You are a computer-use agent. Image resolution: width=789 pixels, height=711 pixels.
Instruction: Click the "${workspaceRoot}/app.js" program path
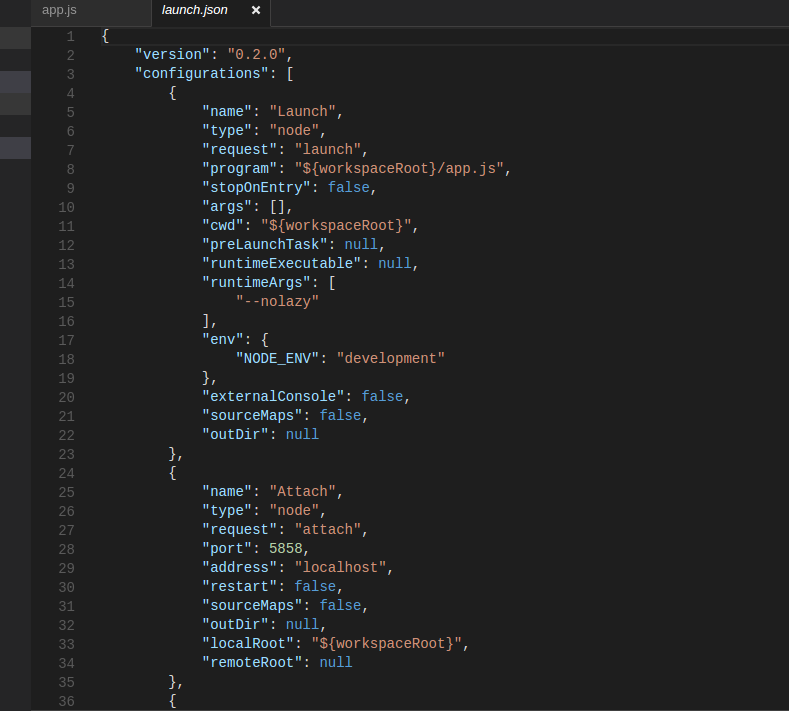(399, 168)
